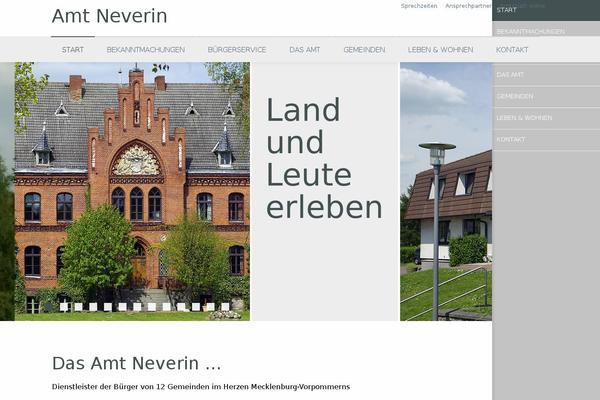This screenshot has width=600, height=400.
Task: Open the Sprechzeiten link in the header
Action: (419, 6)
